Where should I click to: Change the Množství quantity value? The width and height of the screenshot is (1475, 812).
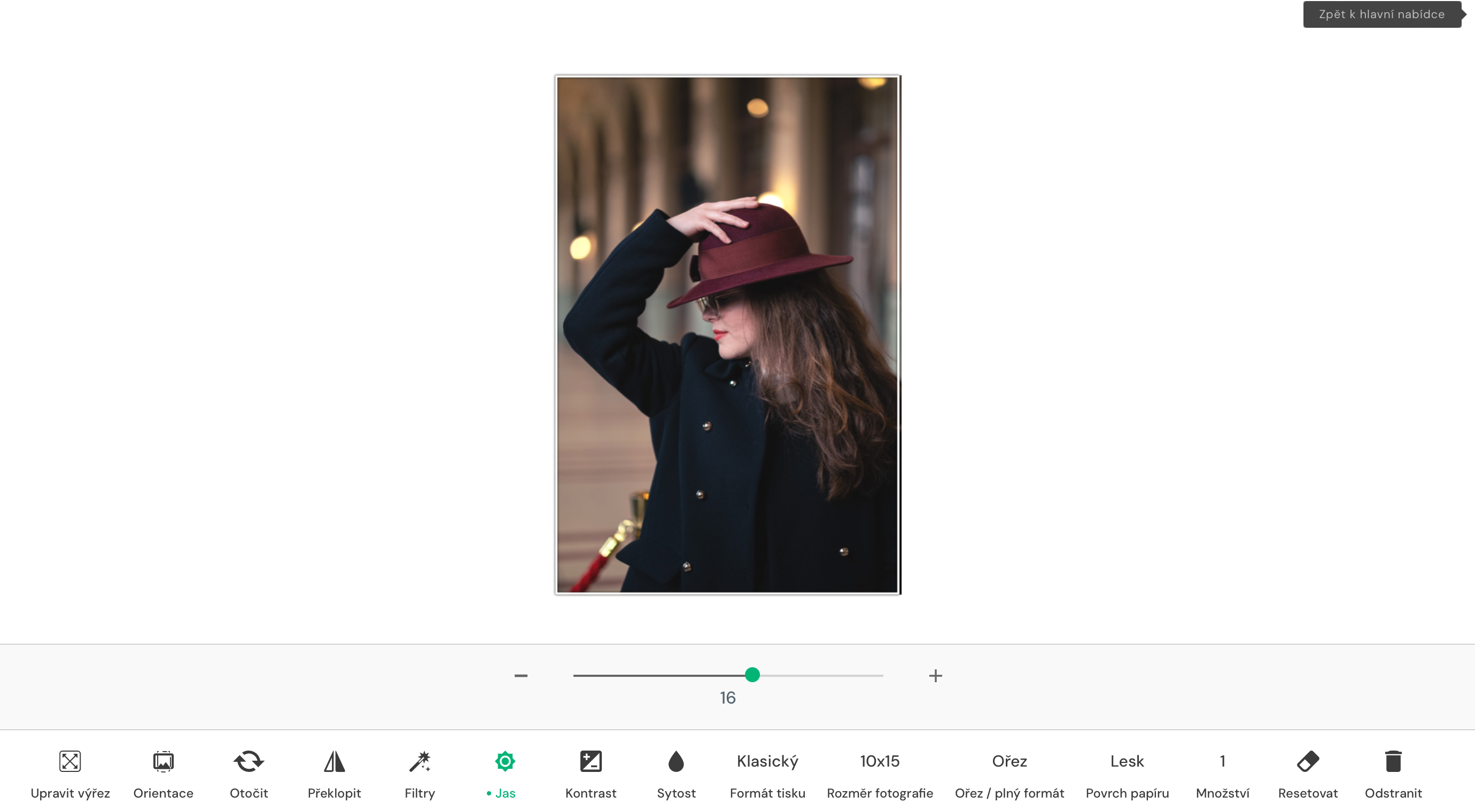click(x=1223, y=775)
